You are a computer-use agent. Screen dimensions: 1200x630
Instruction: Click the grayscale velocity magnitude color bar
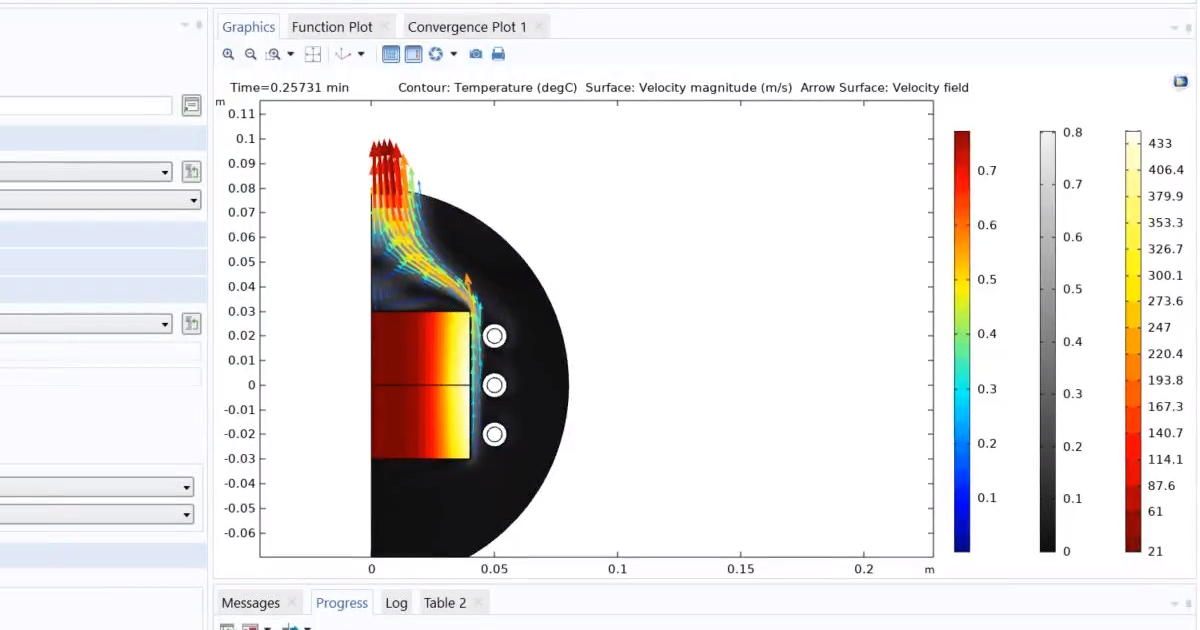click(1047, 340)
